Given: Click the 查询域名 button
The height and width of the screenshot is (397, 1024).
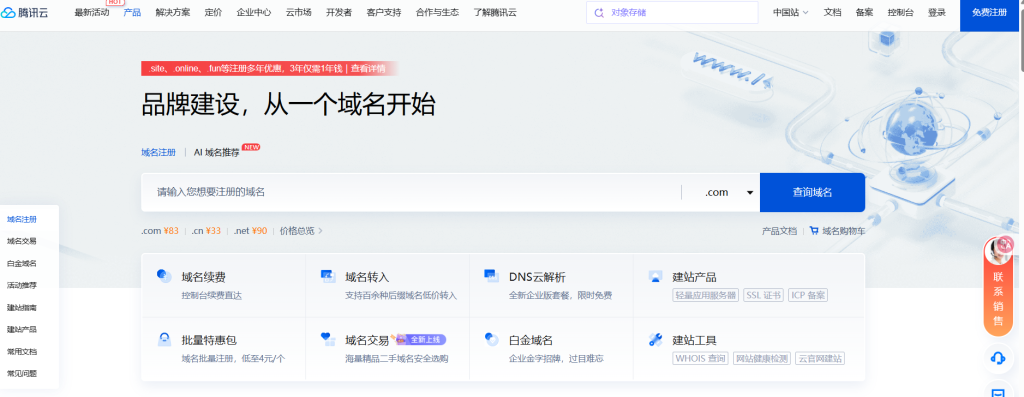Looking at the screenshot, I should tap(812, 193).
